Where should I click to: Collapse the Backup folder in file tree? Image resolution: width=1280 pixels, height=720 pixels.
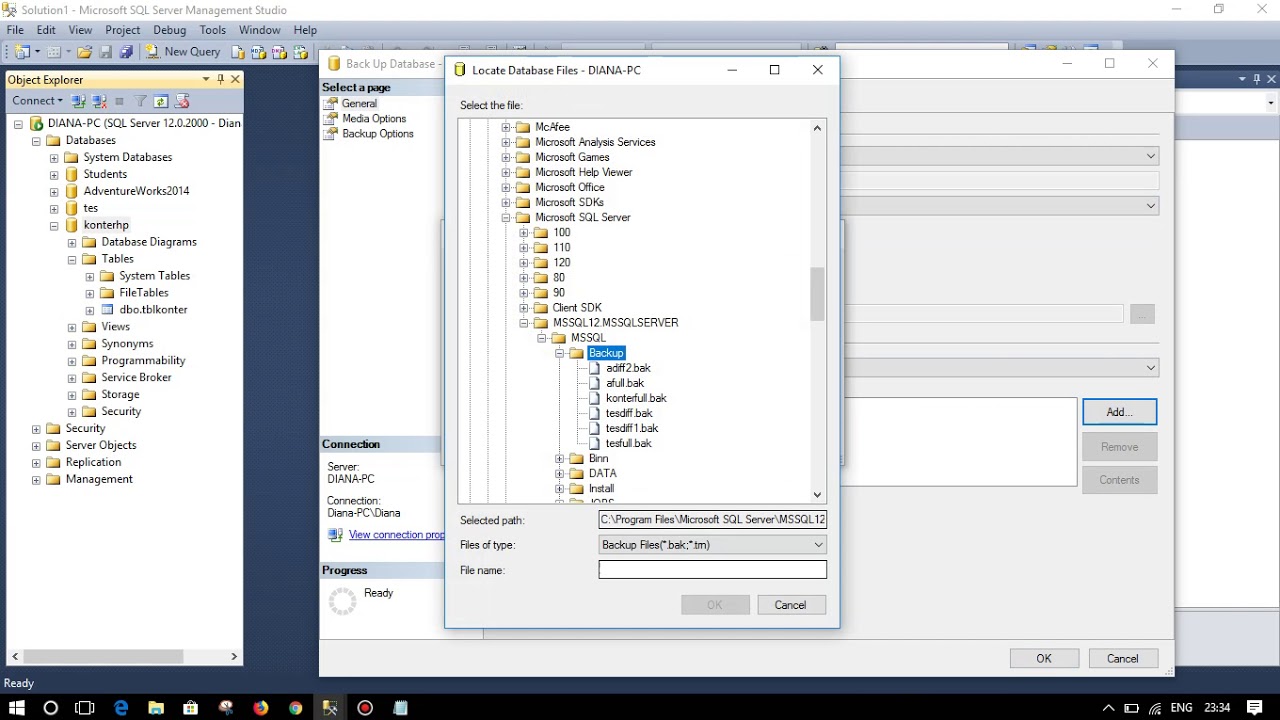click(x=560, y=353)
